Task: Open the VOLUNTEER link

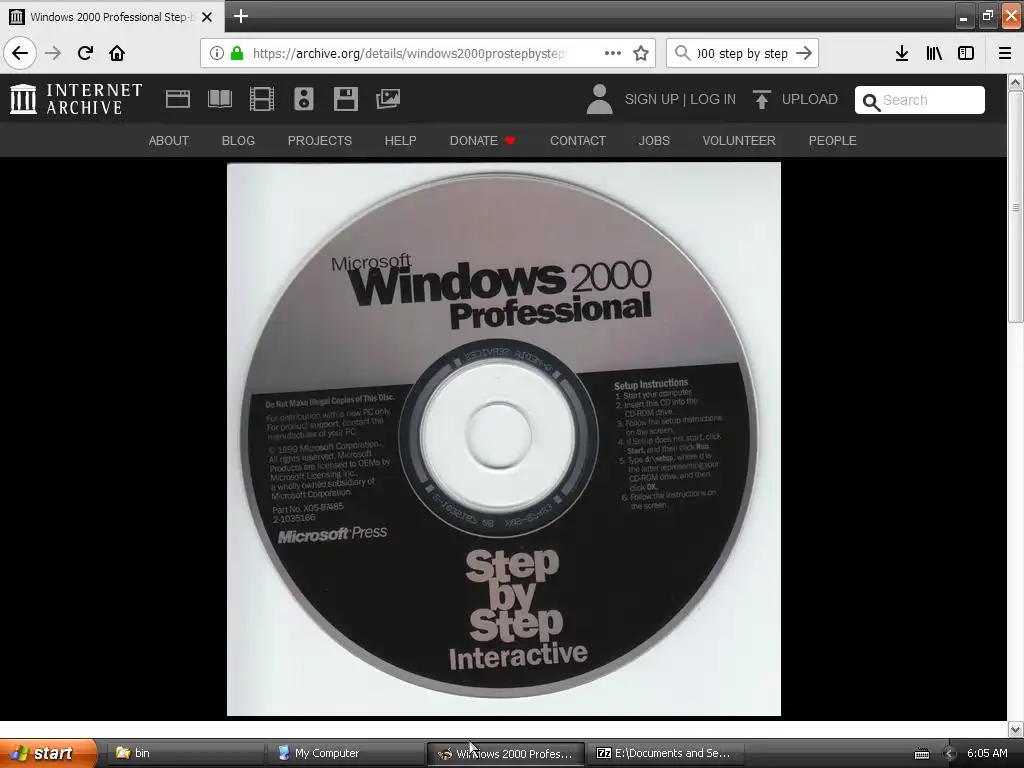Action: (x=739, y=140)
